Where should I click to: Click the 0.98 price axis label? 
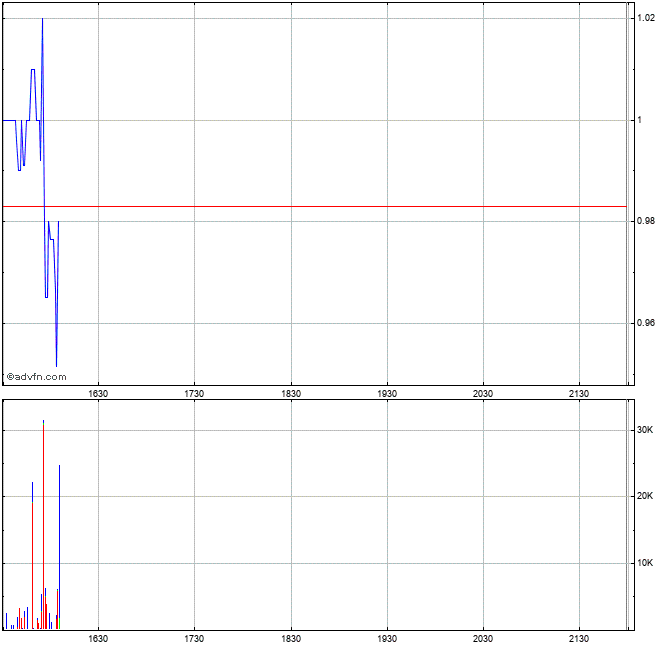click(646, 221)
